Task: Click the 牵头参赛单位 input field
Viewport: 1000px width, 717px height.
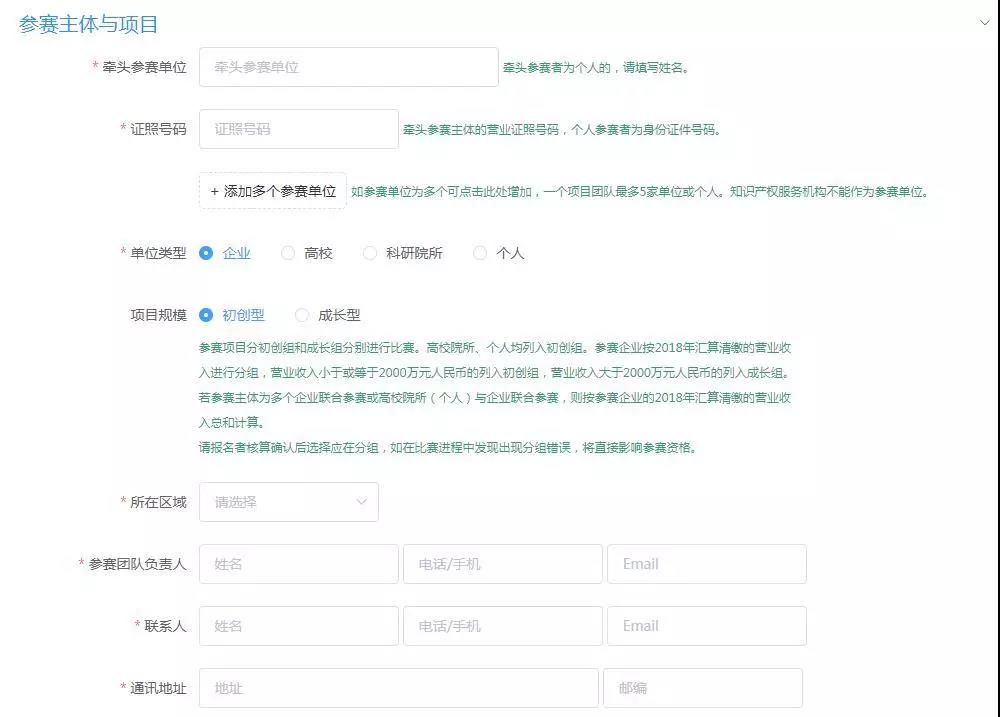Action: click(x=348, y=67)
